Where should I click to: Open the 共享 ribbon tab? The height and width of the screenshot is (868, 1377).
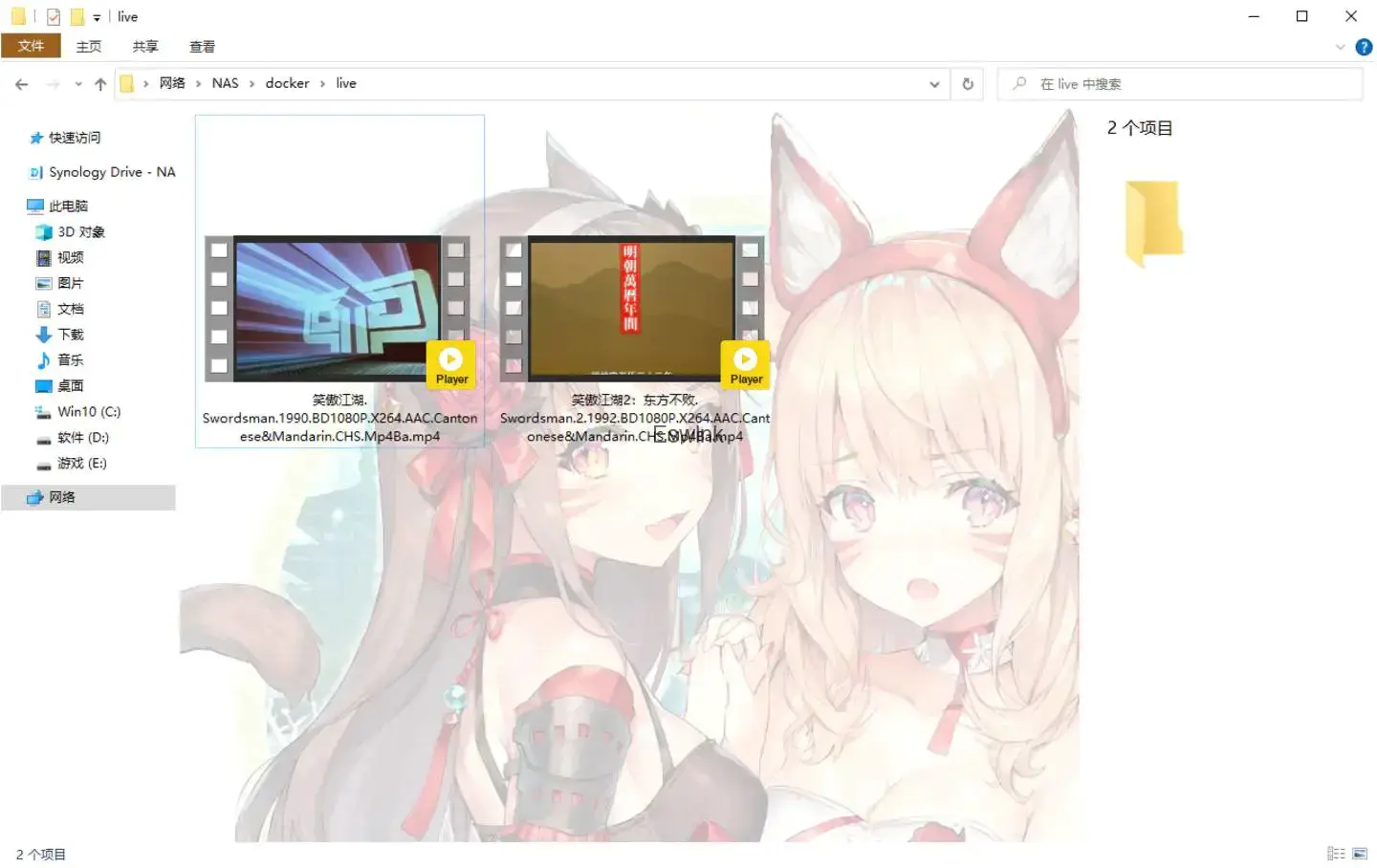[145, 46]
